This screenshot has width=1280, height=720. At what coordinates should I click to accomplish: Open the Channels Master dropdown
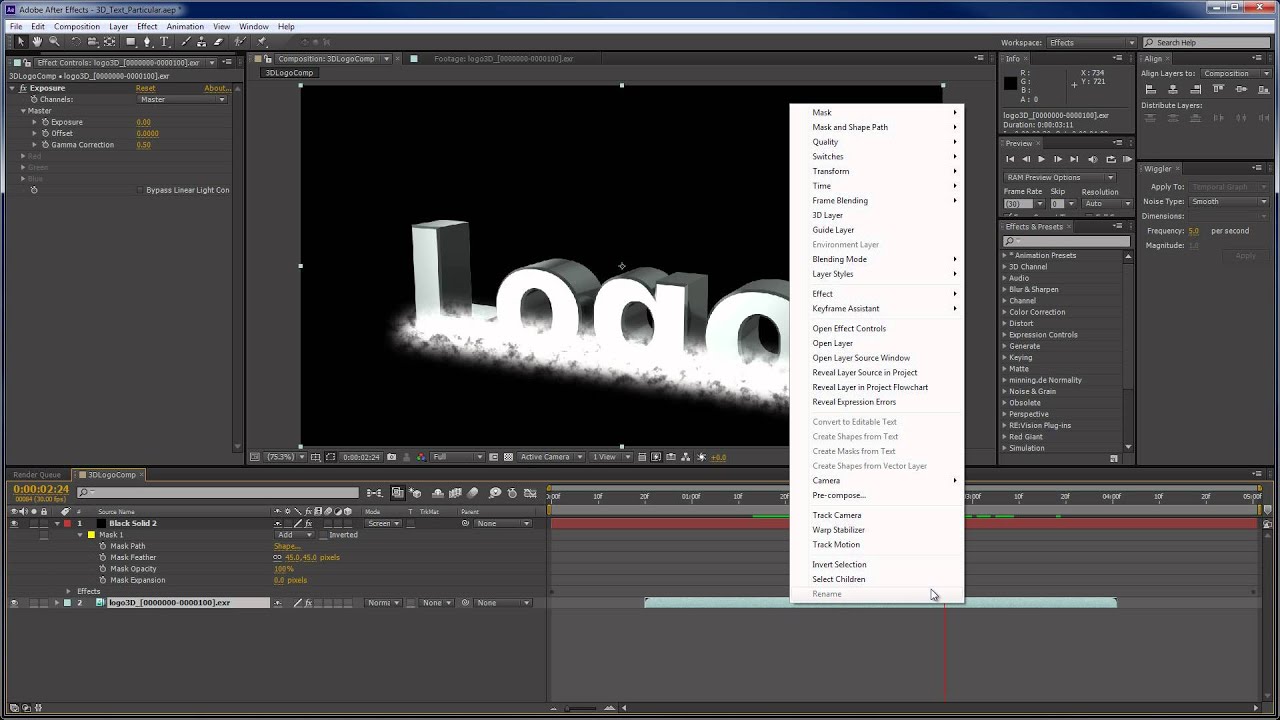(182, 99)
